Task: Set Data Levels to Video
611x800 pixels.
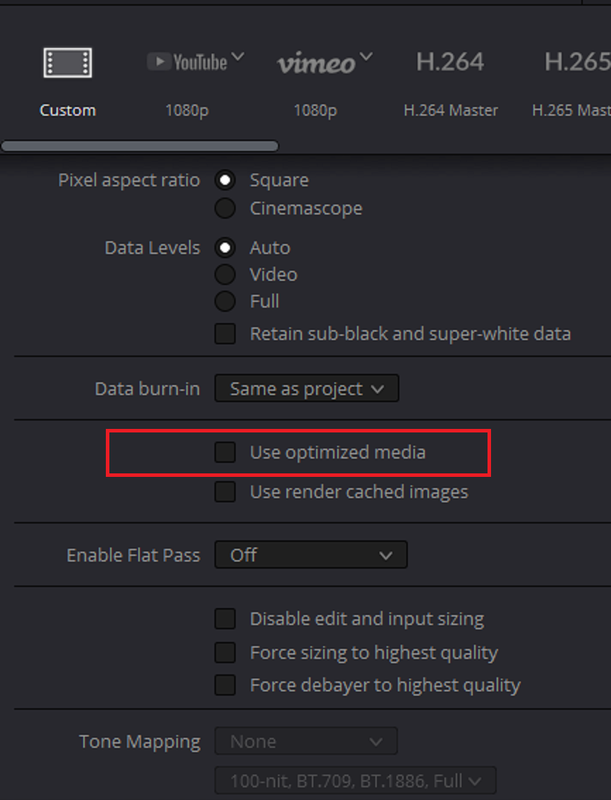Action: coord(225,274)
